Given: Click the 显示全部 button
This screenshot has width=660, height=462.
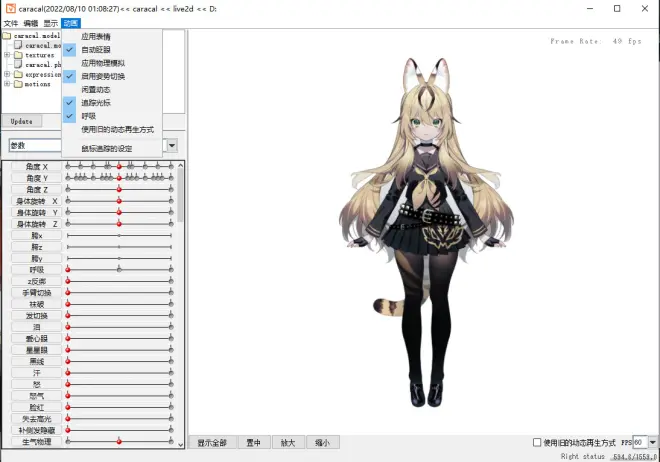Looking at the screenshot, I should click(212, 443).
